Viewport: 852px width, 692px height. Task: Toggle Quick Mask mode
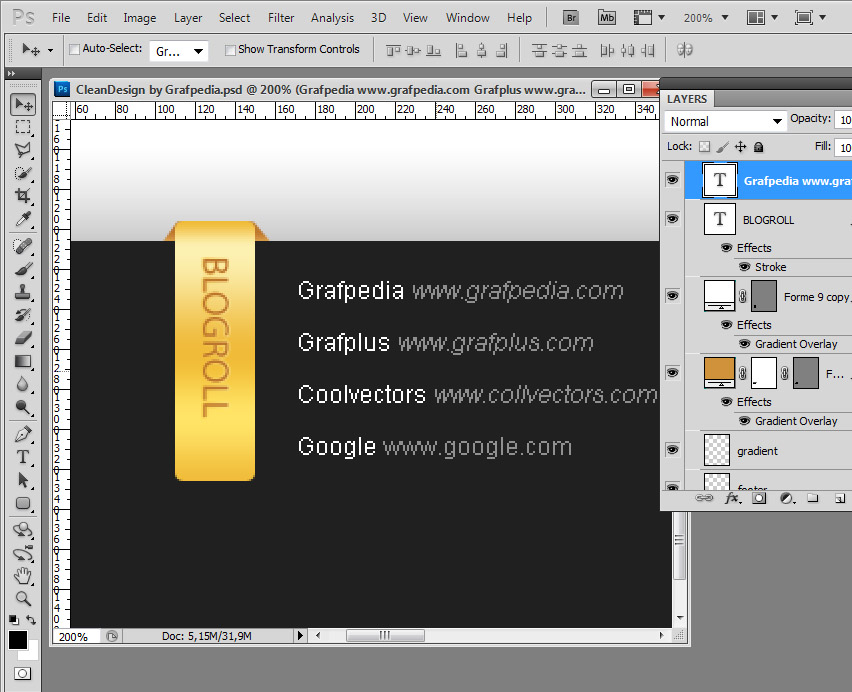click(x=22, y=674)
